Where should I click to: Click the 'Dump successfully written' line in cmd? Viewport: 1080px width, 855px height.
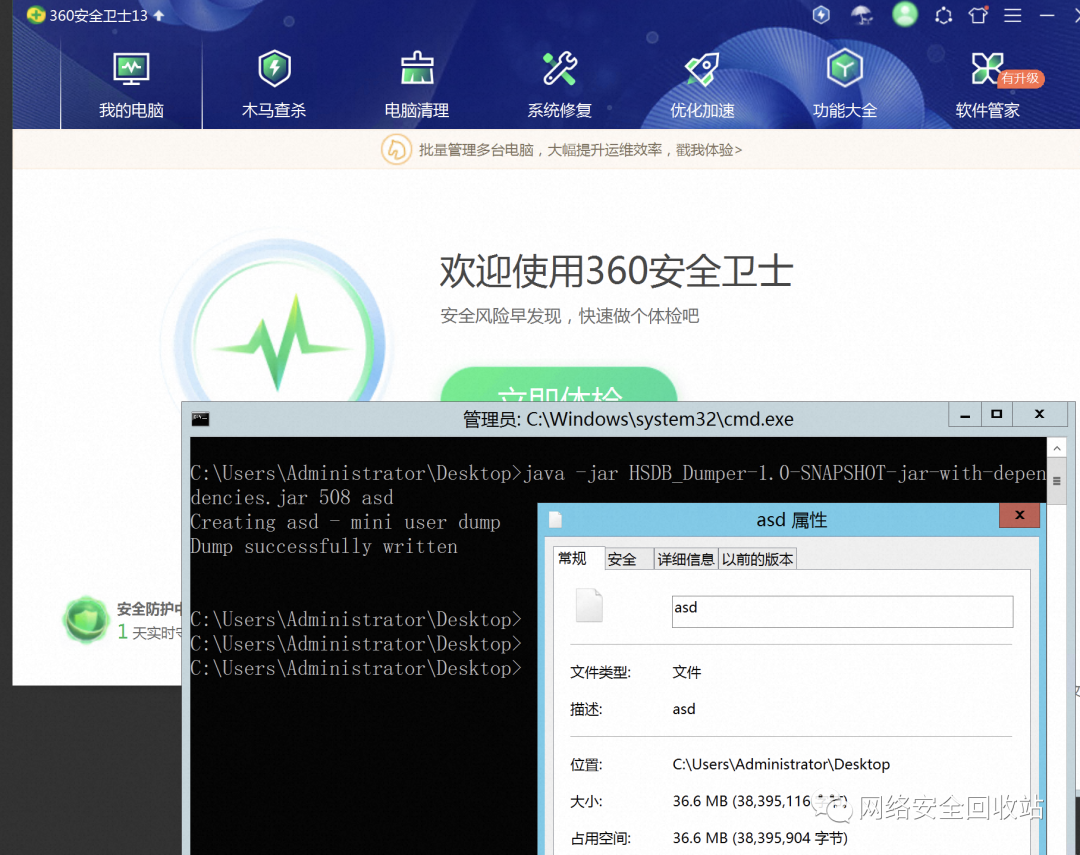[x=324, y=546]
